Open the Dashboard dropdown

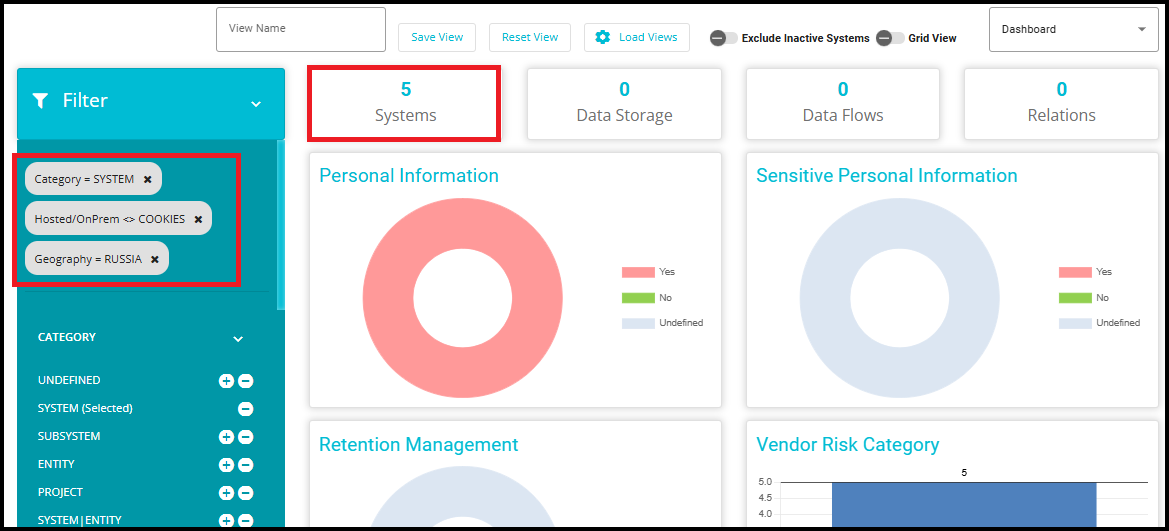click(1073, 30)
